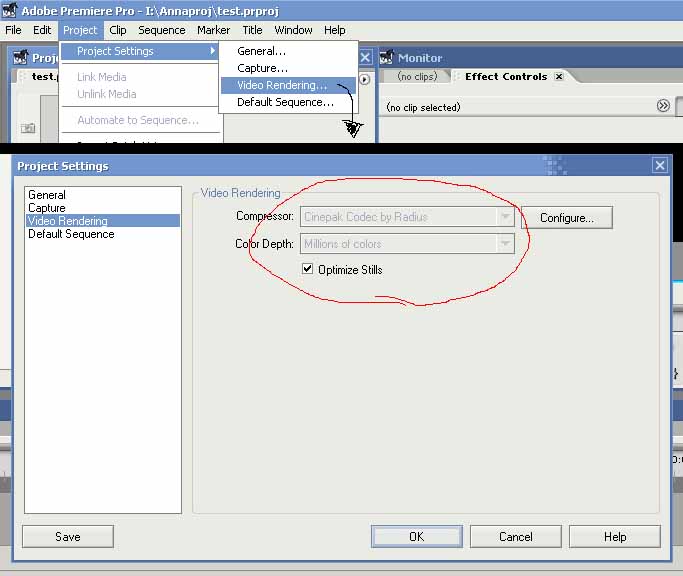Open the Edit menu
Screen dimensions: 683x576
(42, 30)
